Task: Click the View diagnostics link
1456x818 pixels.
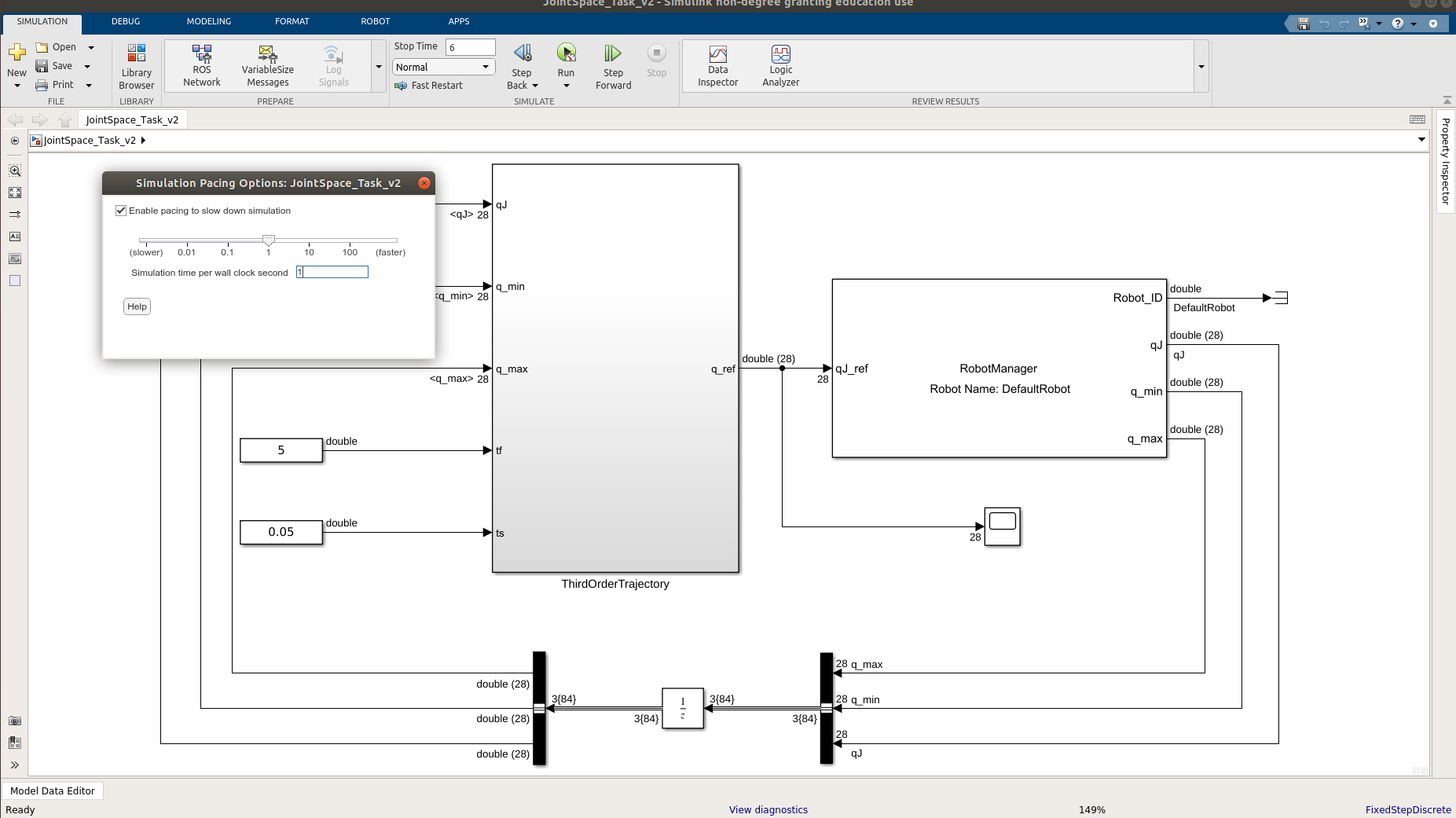Action: coord(768,810)
